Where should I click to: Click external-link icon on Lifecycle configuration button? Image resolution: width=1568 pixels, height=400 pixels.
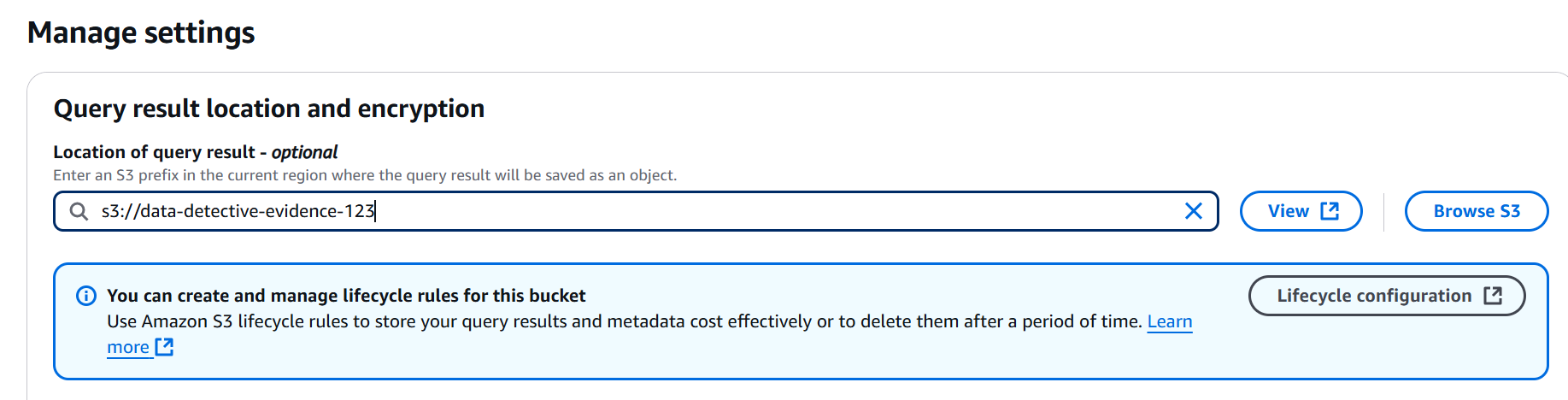1493,296
